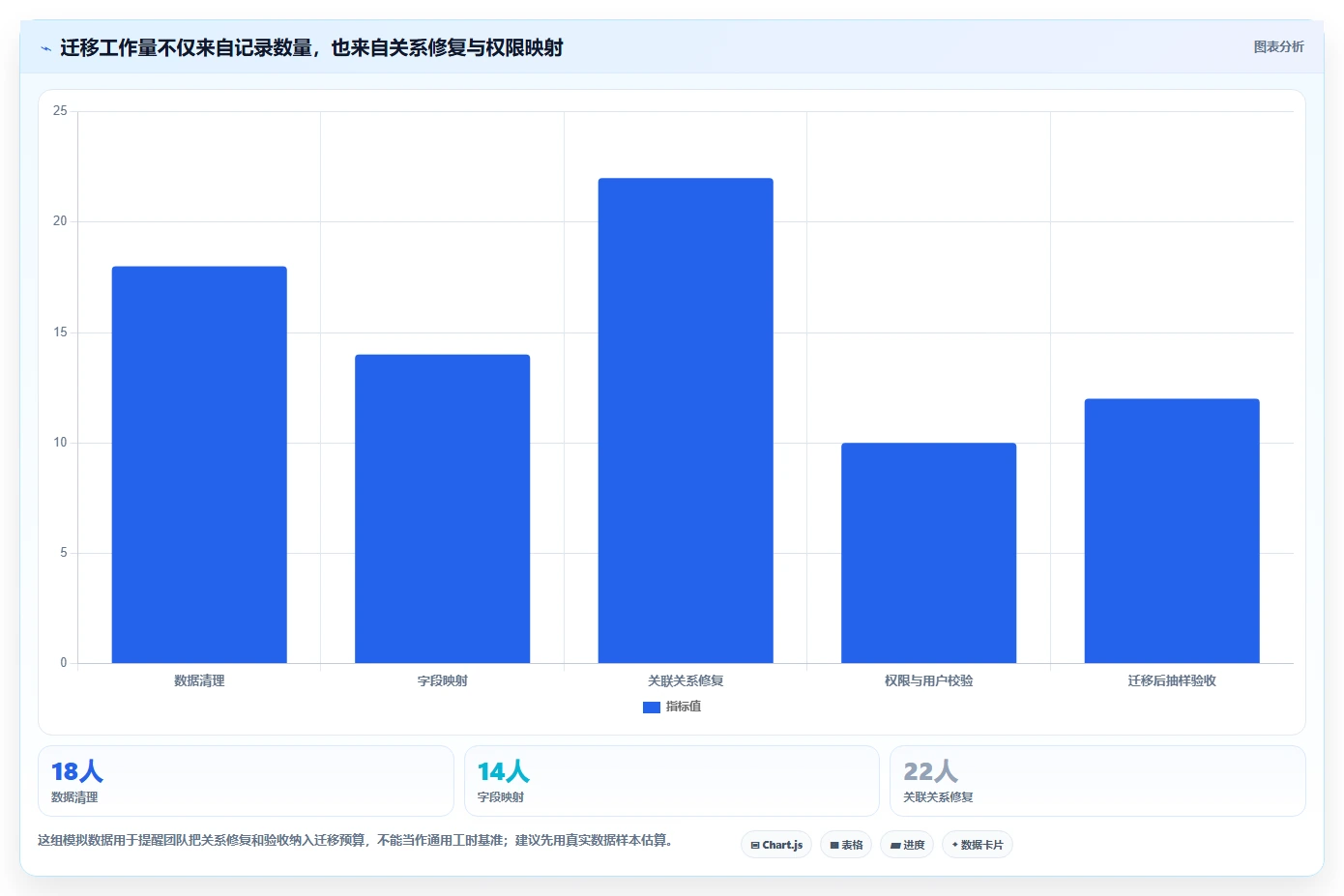Click the 指标值 legend label
The height and width of the screenshot is (896, 1344).
(x=684, y=707)
